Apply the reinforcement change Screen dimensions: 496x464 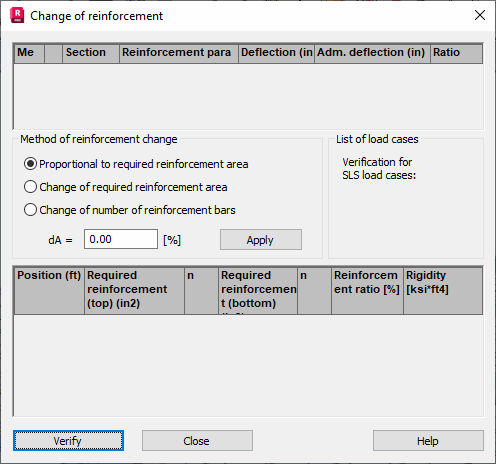pyautogui.click(x=261, y=239)
